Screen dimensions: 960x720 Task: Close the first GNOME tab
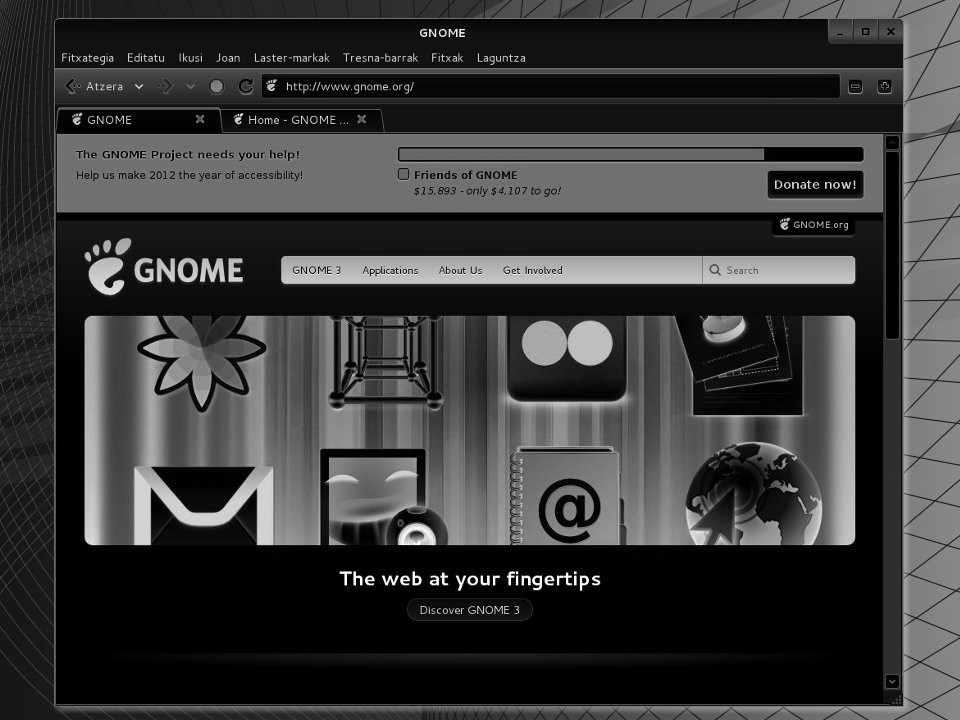coord(200,119)
